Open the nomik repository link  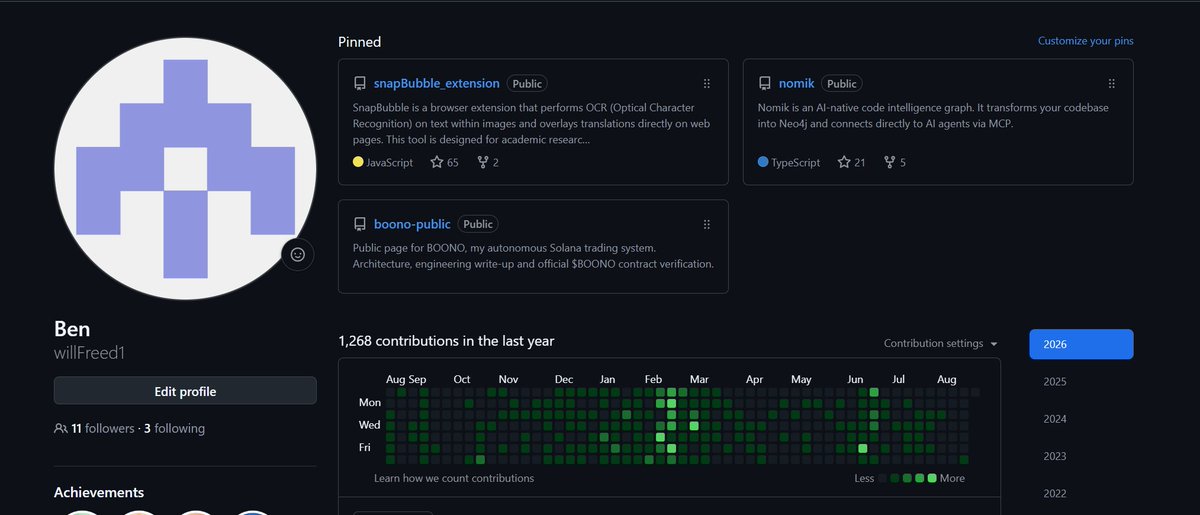(798, 84)
